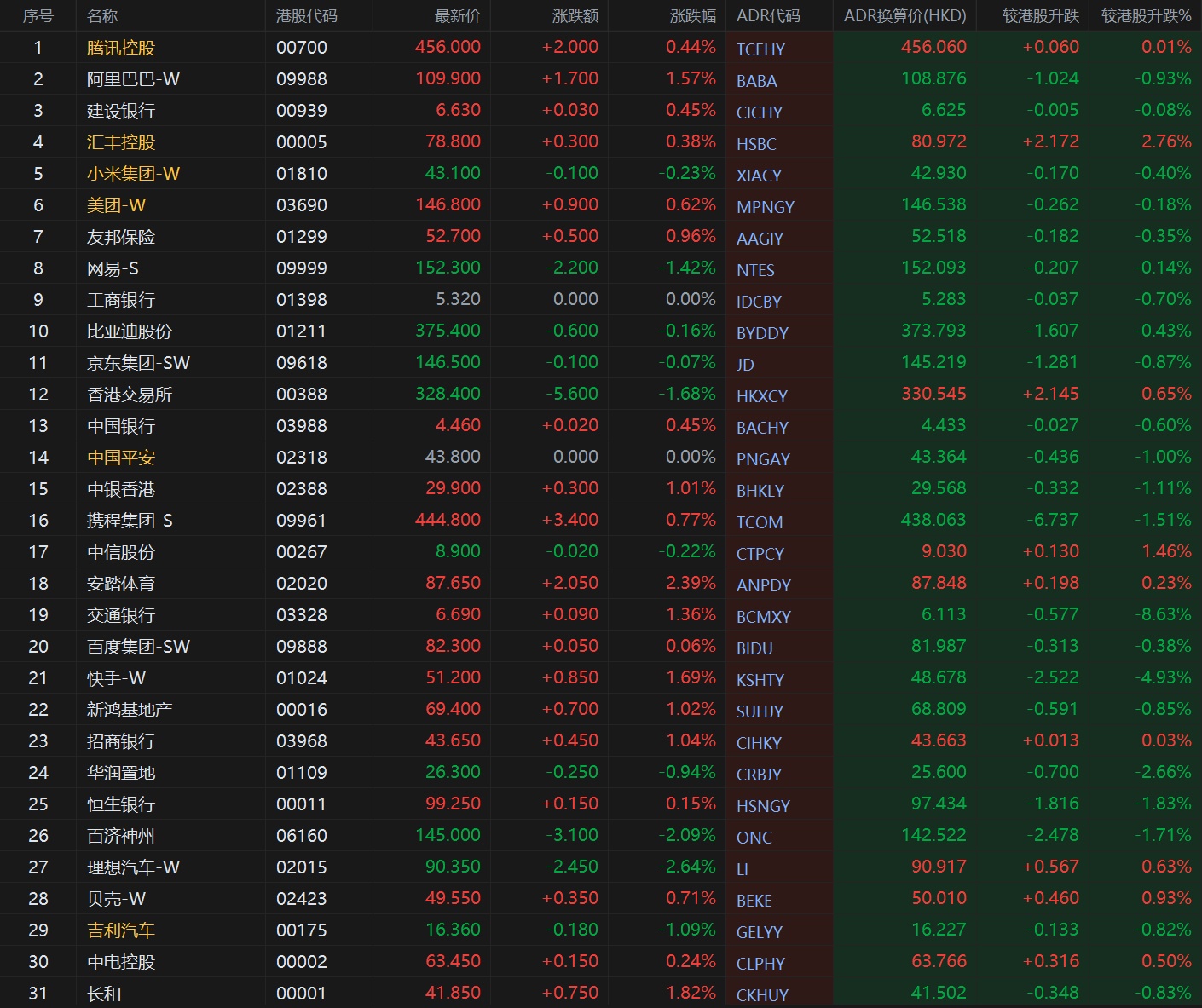This screenshot has width=1202, height=1008.
Task: Click stock code 09988
Action: (x=302, y=79)
